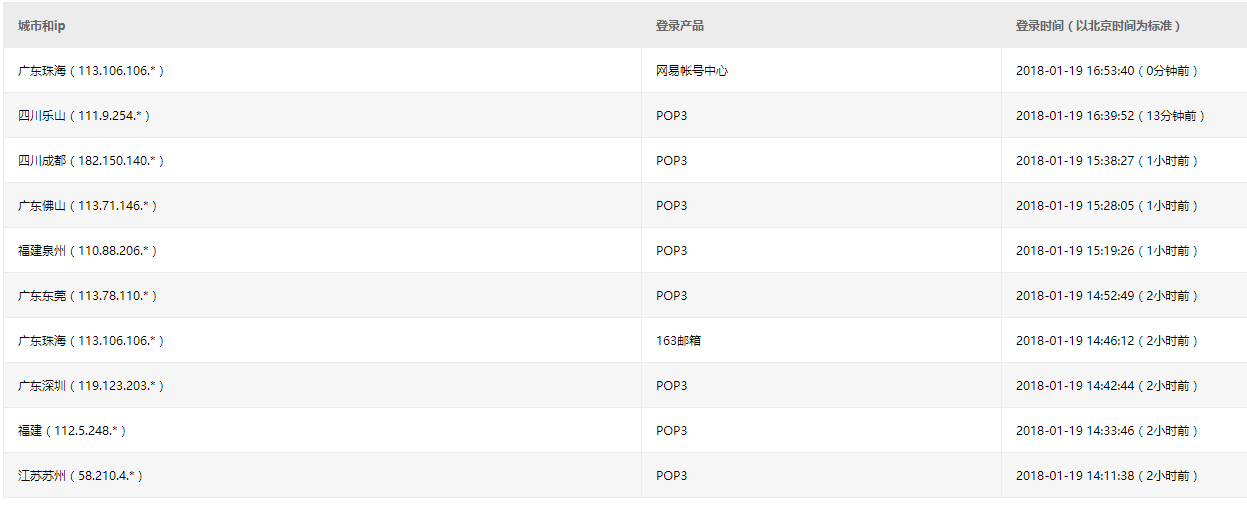Select the 四川成都 182.150.140.* entry
The image size is (1247, 507).
coord(91,161)
